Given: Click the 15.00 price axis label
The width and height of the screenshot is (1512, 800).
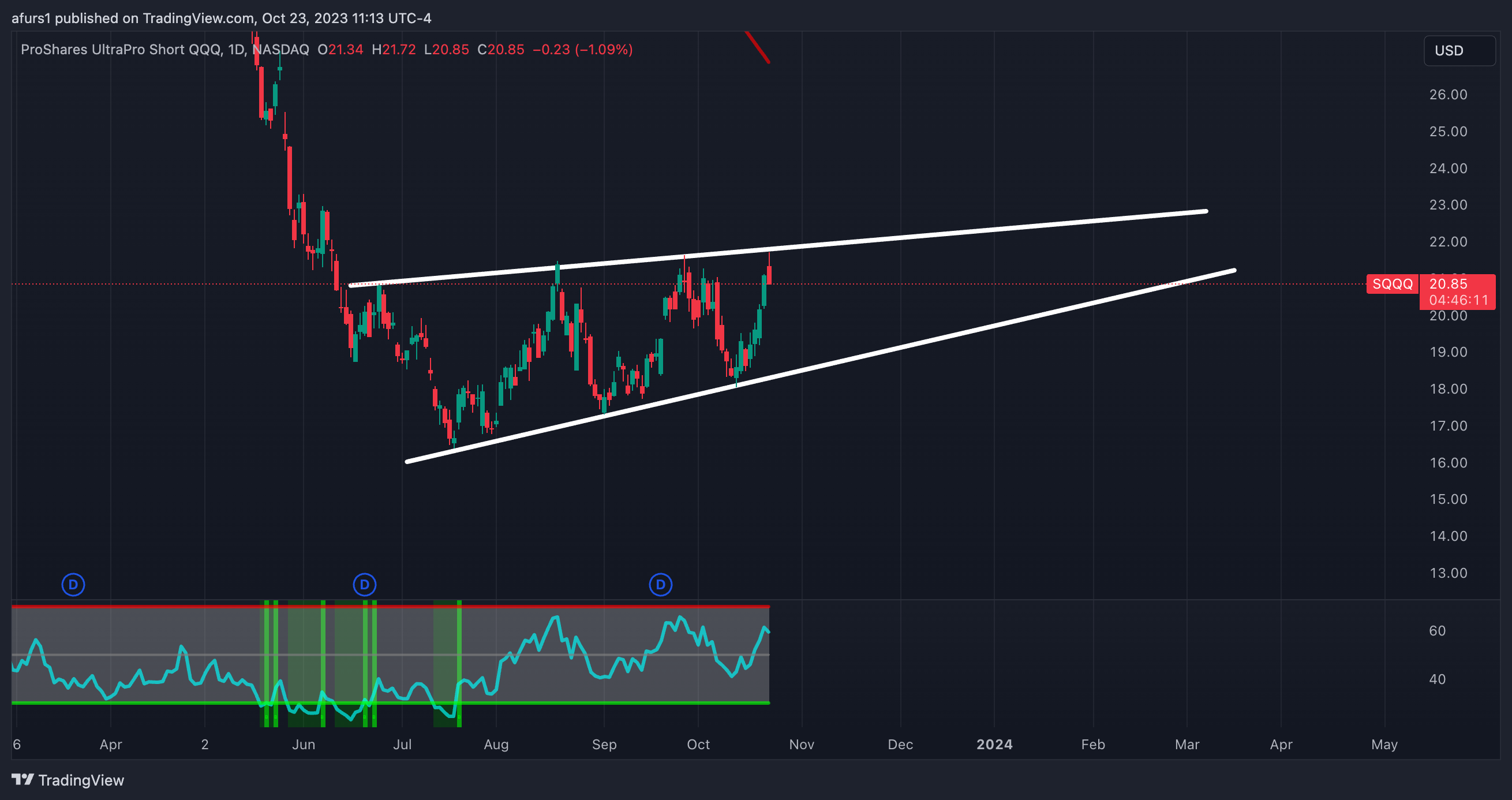Looking at the screenshot, I should coord(1448,499).
